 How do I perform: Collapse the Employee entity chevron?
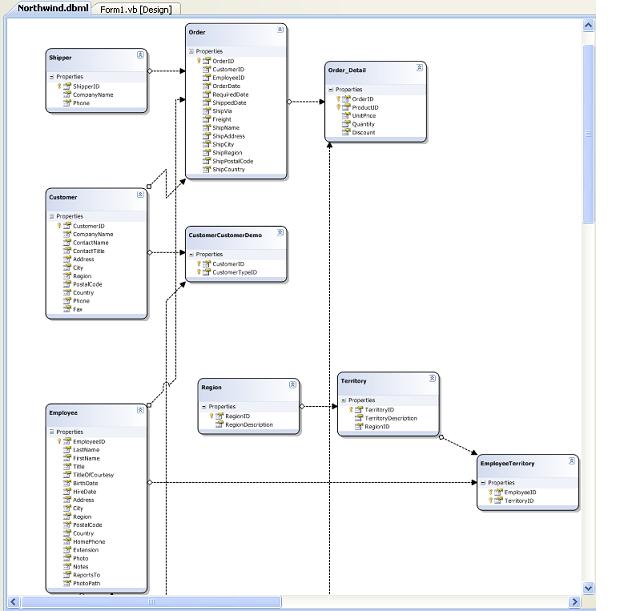pyautogui.click(x=140, y=410)
